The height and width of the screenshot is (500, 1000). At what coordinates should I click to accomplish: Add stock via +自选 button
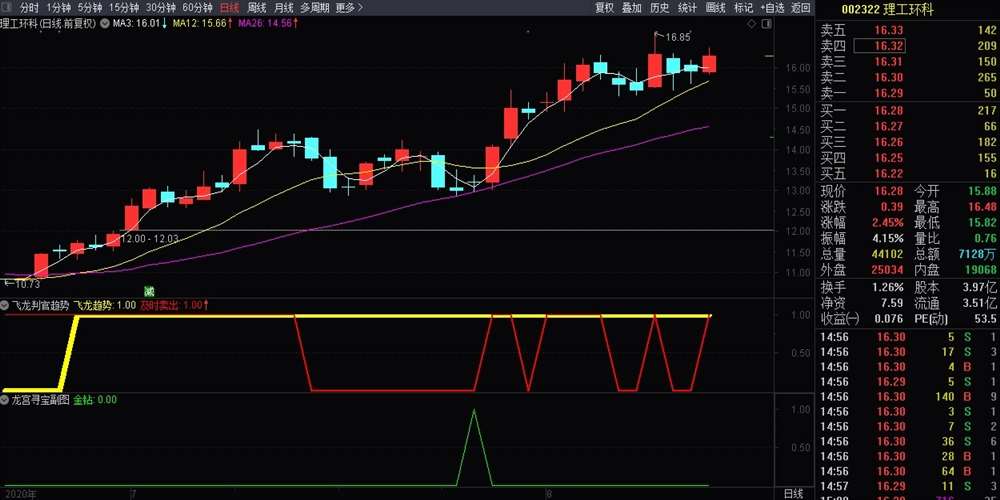pos(771,7)
